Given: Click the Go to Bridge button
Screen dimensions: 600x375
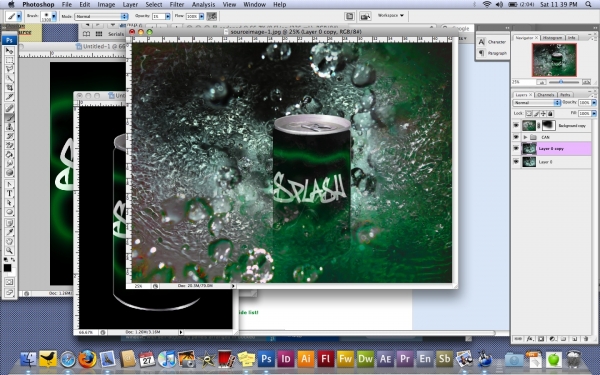Looking at the screenshot, I should point(365,16).
